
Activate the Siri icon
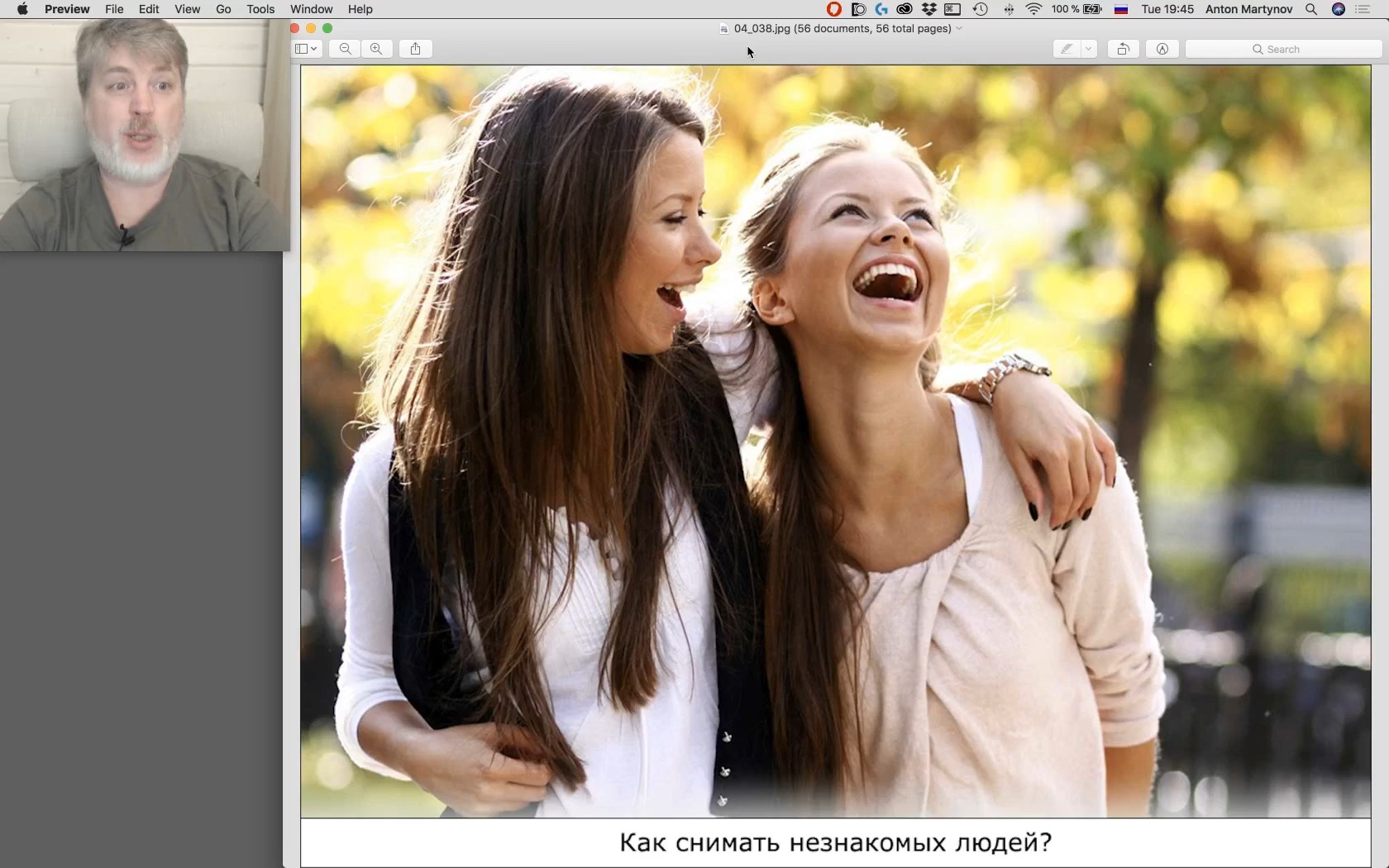click(x=1339, y=9)
